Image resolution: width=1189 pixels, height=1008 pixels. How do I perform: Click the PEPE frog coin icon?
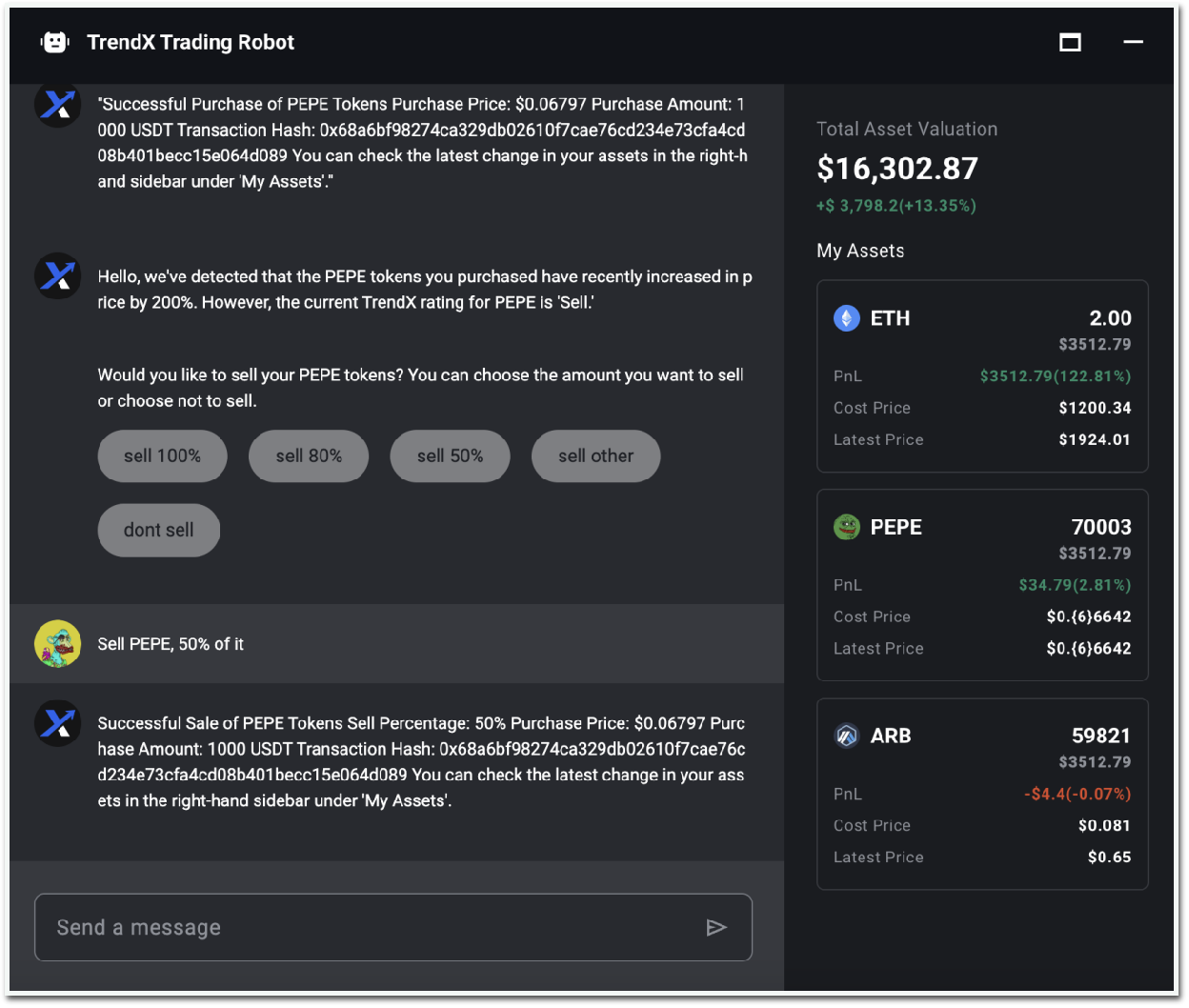[847, 527]
